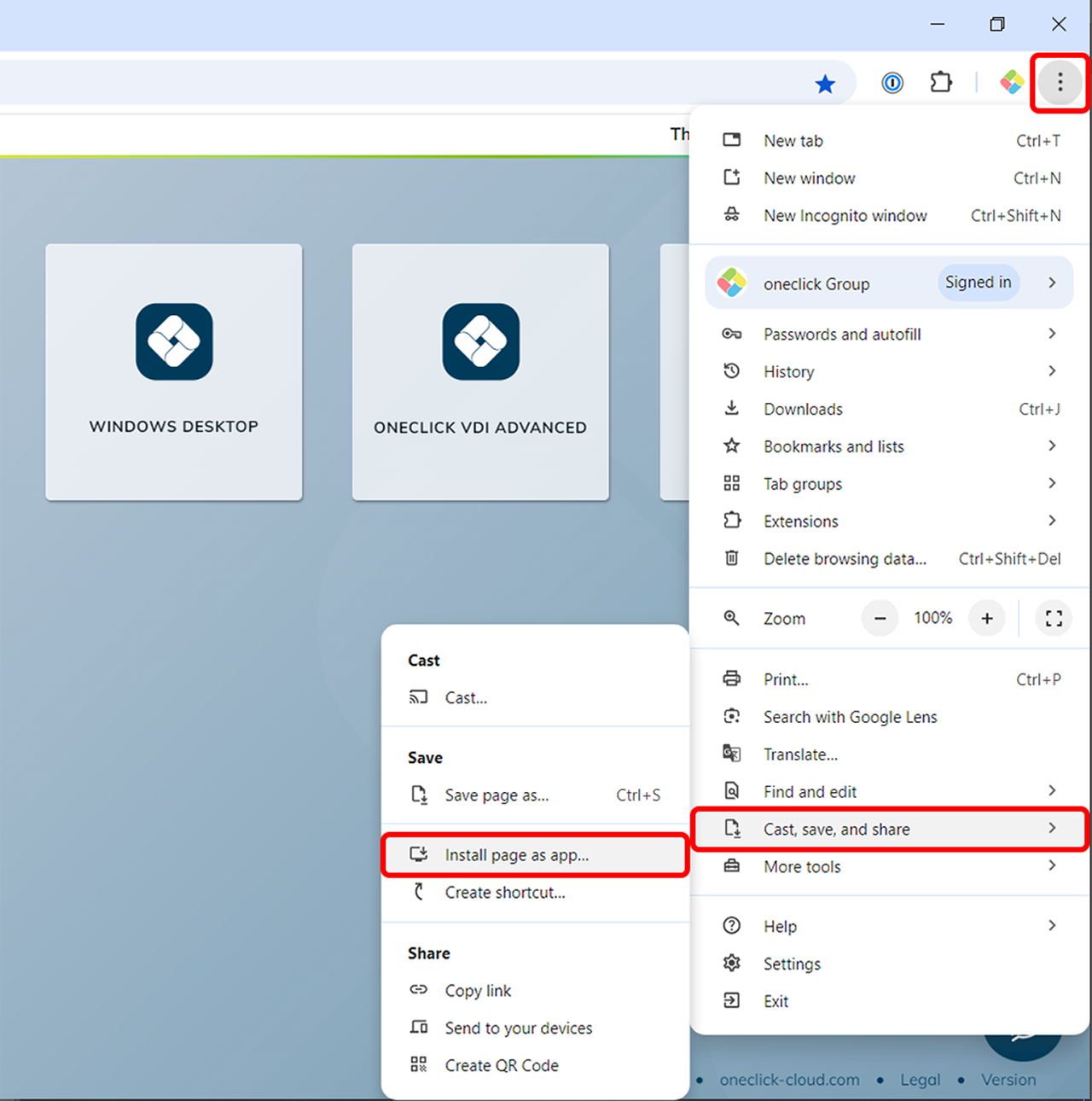Bookmark the page with the star icon
This screenshot has height=1101, width=1092.
[x=825, y=83]
